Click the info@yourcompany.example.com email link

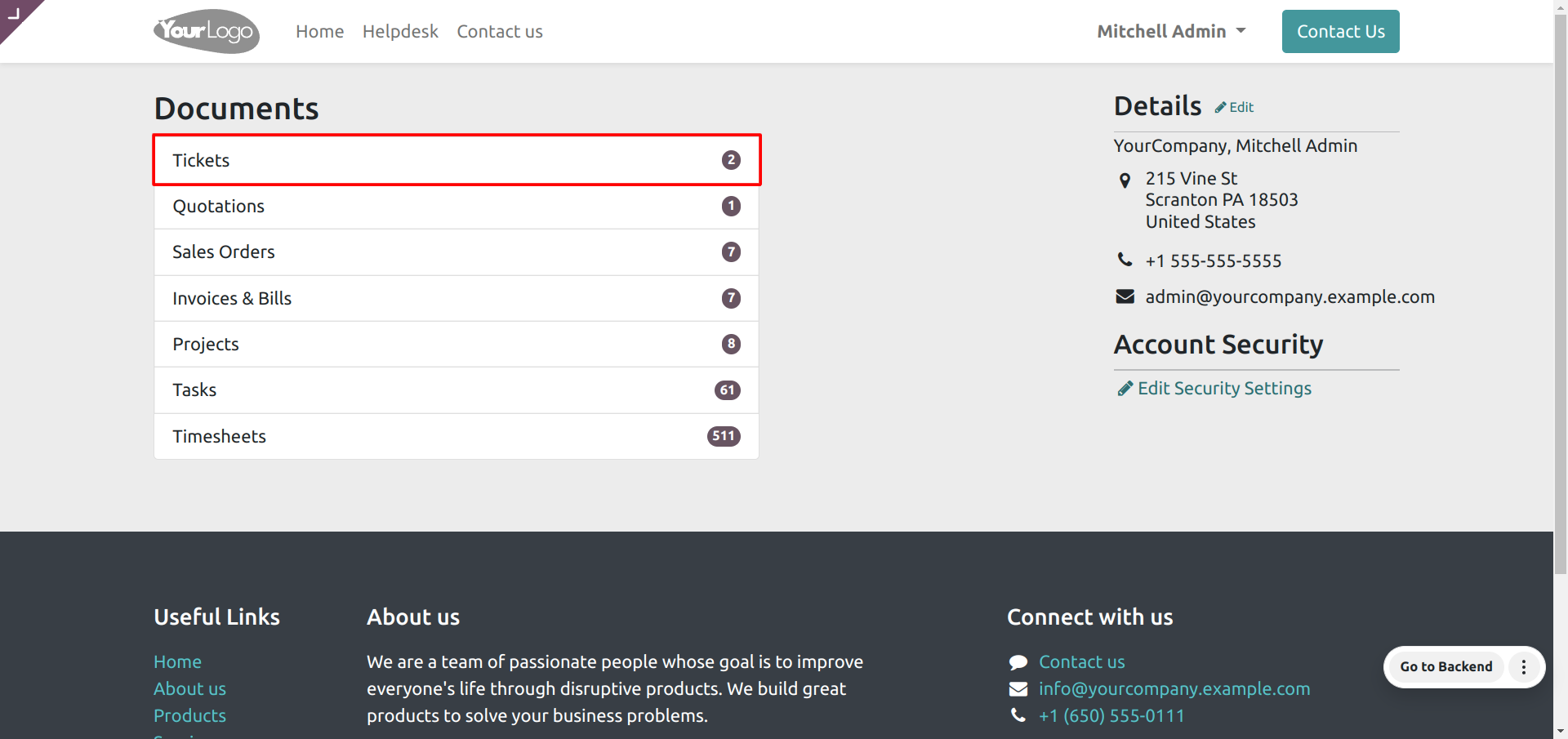(1174, 689)
